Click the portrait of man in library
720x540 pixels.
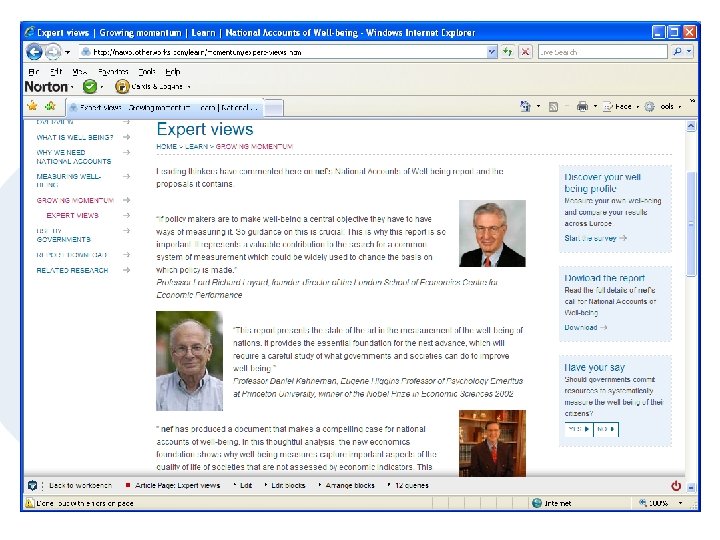pyautogui.click(x=492, y=443)
